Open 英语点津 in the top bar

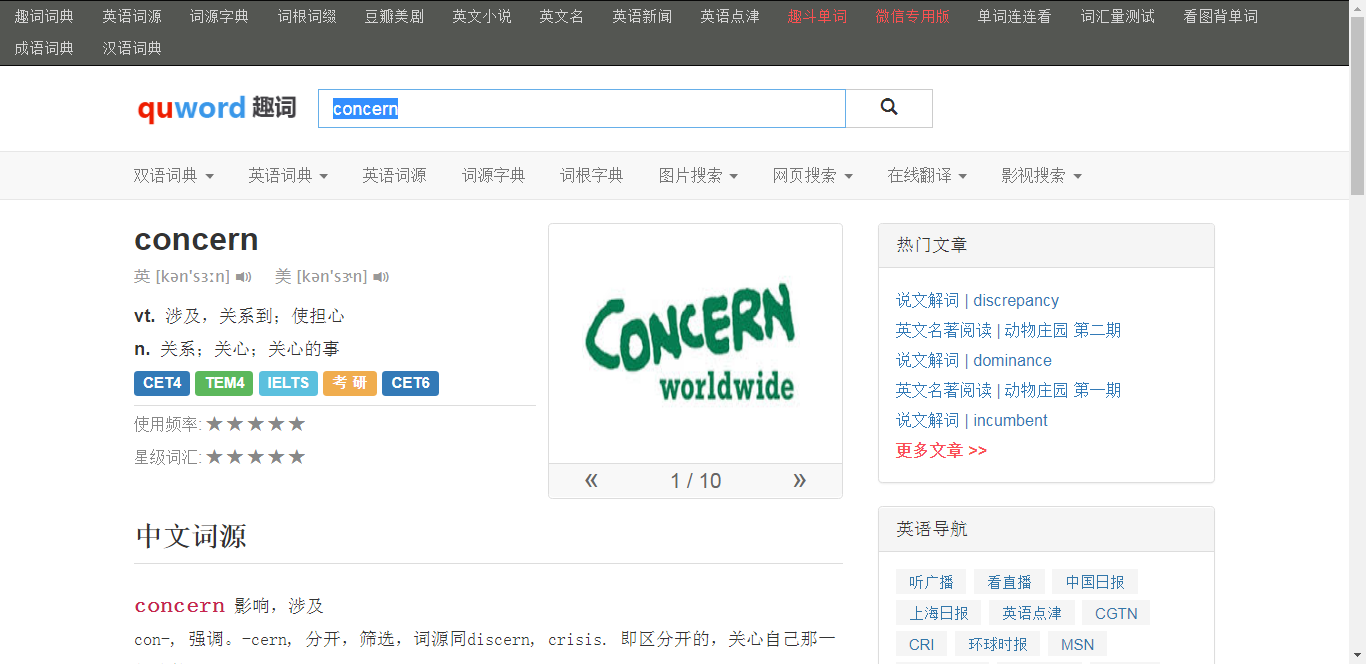pyautogui.click(x=730, y=16)
